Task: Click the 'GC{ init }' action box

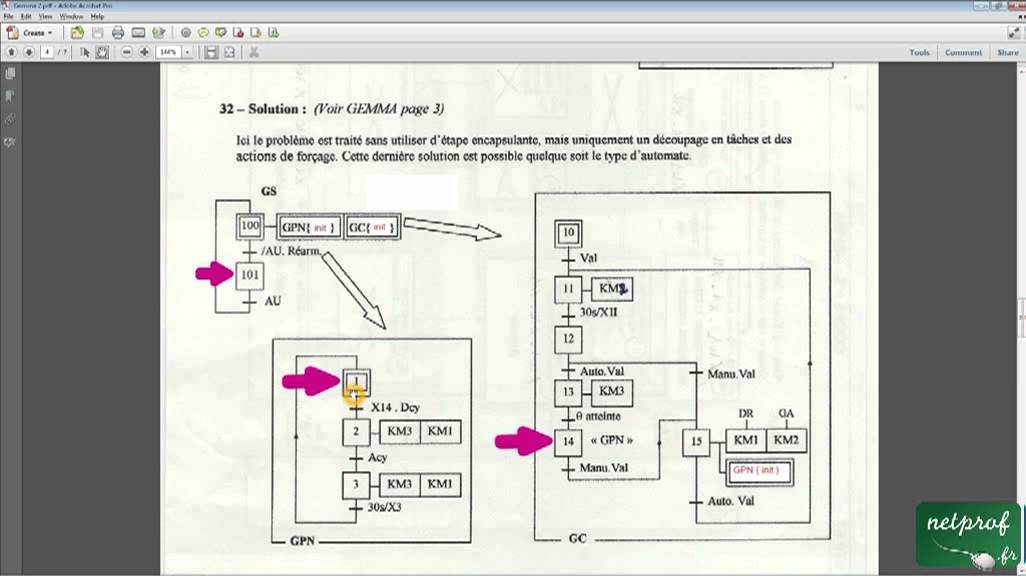Action: pos(372,227)
